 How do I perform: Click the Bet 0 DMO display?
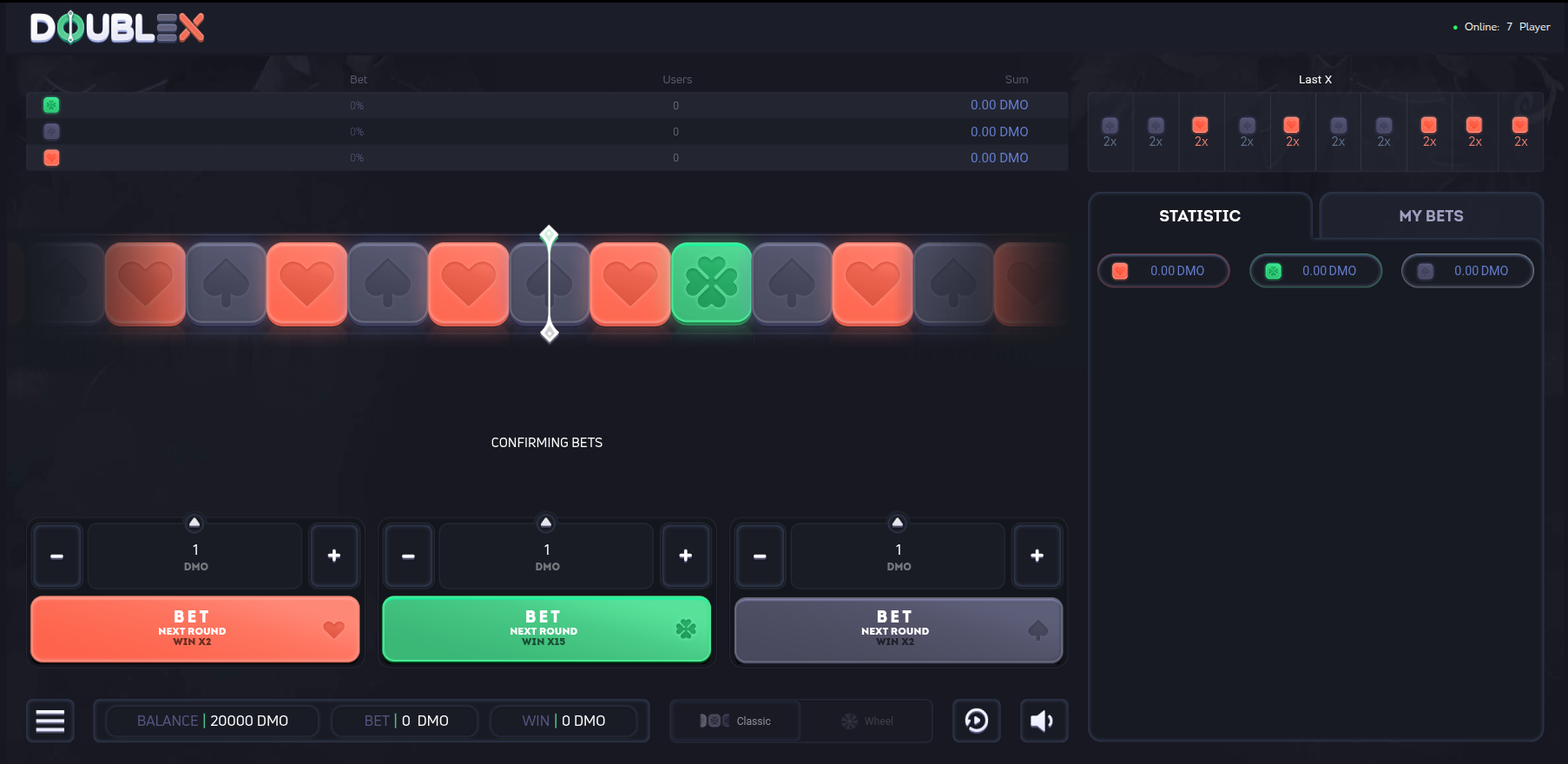click(406, 721)
